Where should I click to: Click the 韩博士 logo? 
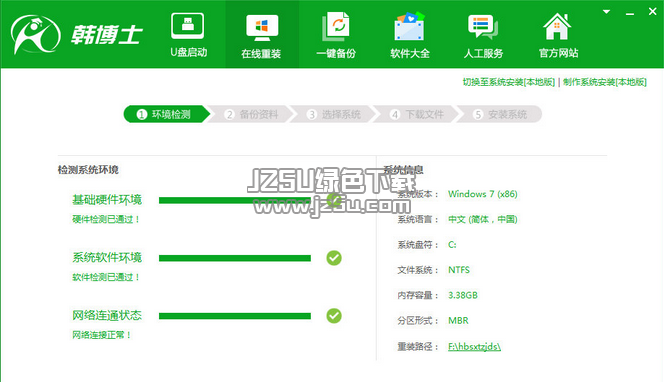point(76,34)
